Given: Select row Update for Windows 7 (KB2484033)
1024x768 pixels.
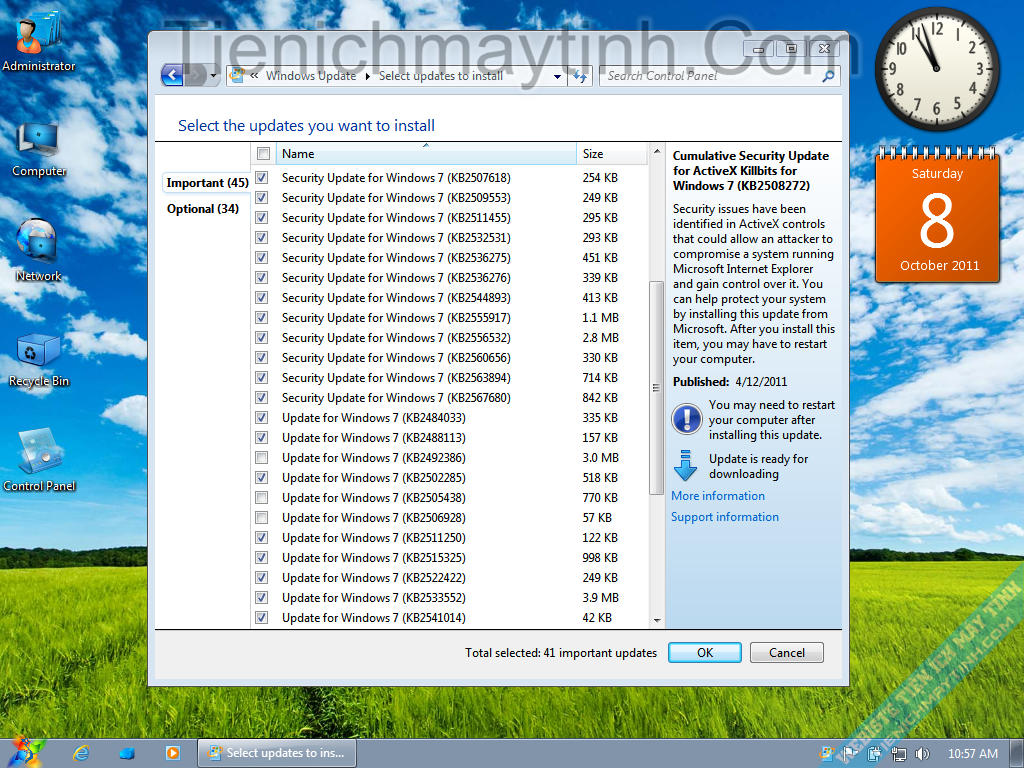Looking at the screenshot, I should [449, 418].
